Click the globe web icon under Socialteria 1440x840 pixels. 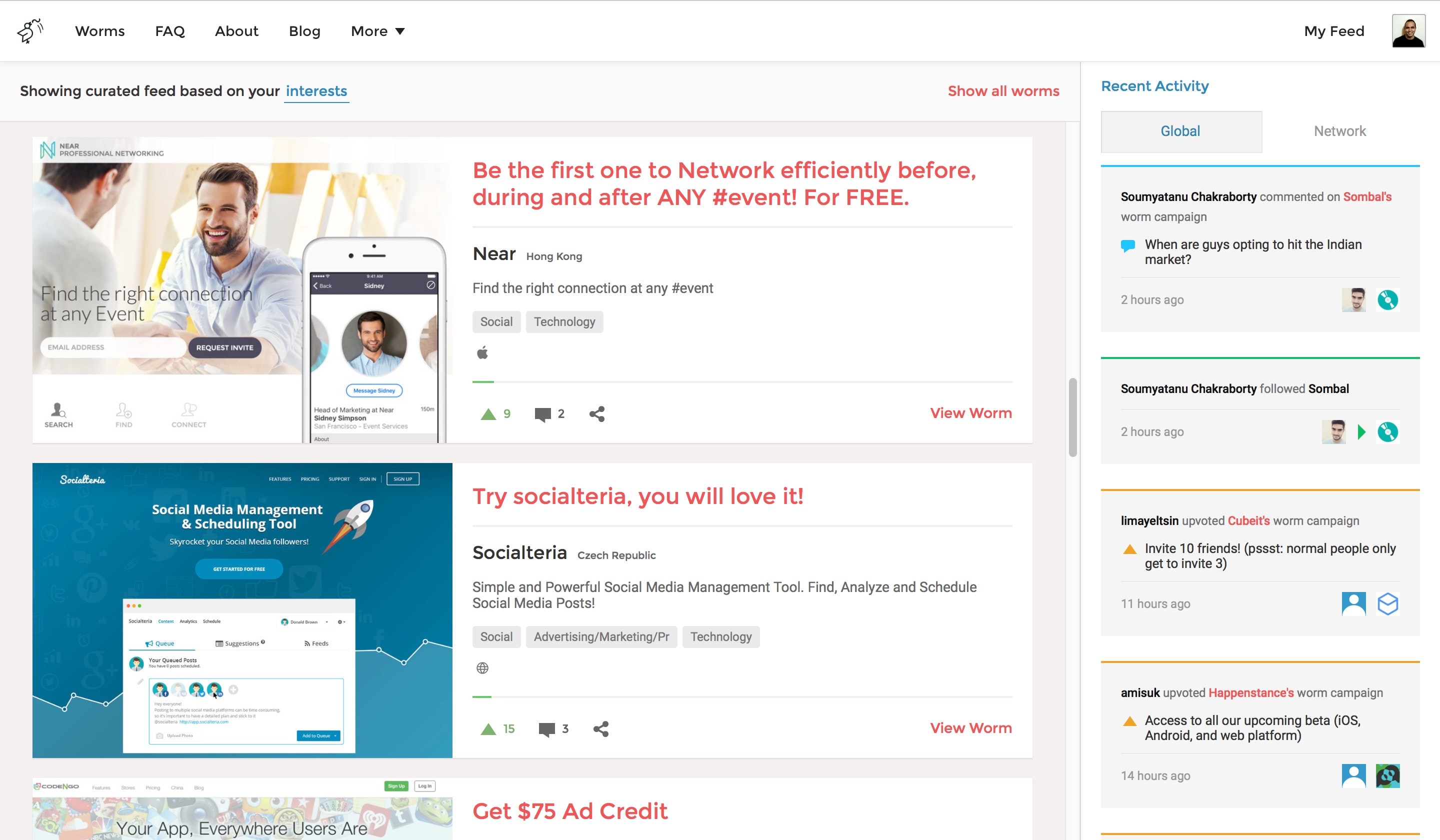tap(482, 667)
